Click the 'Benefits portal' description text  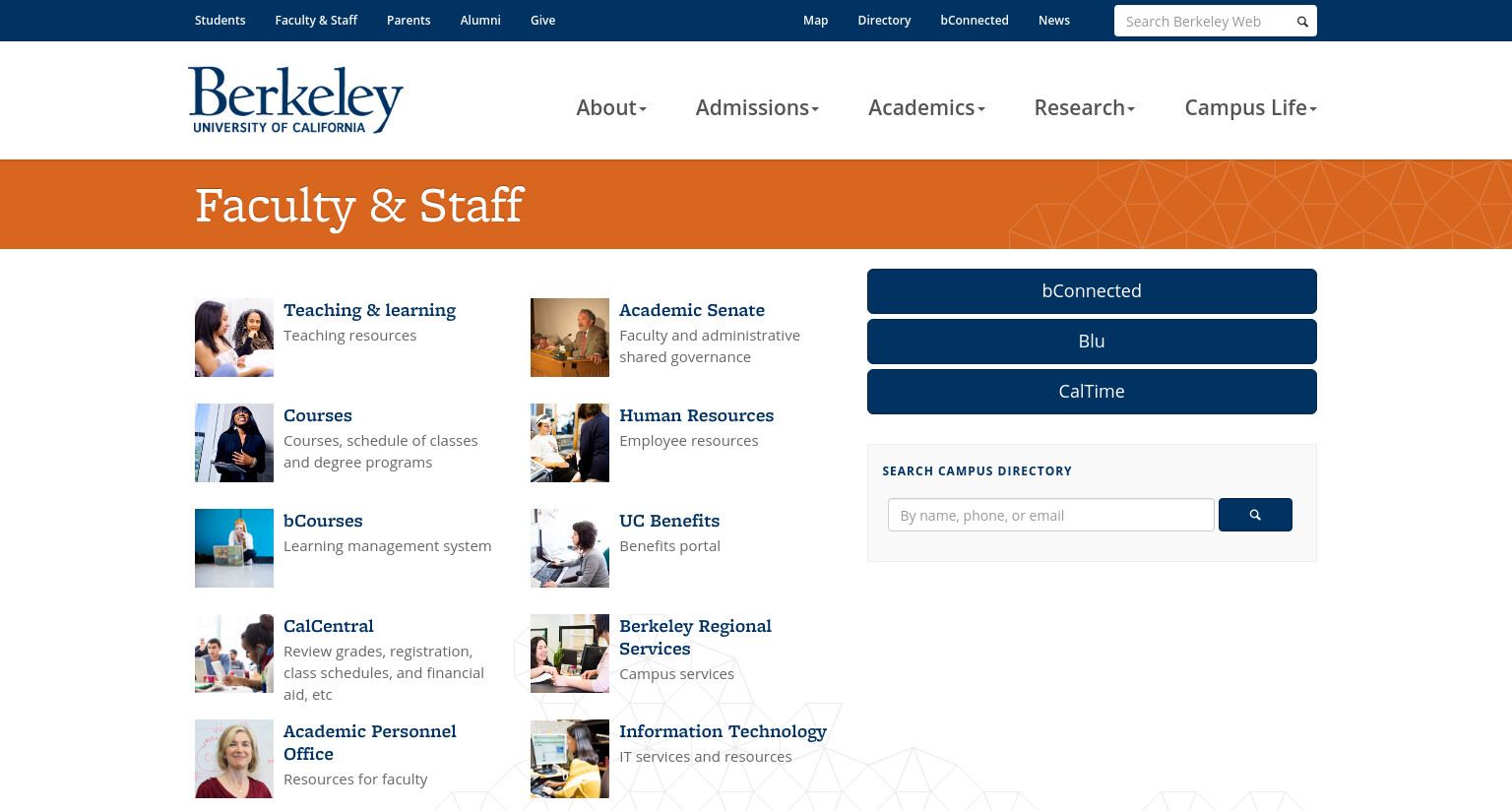(669, 546)
